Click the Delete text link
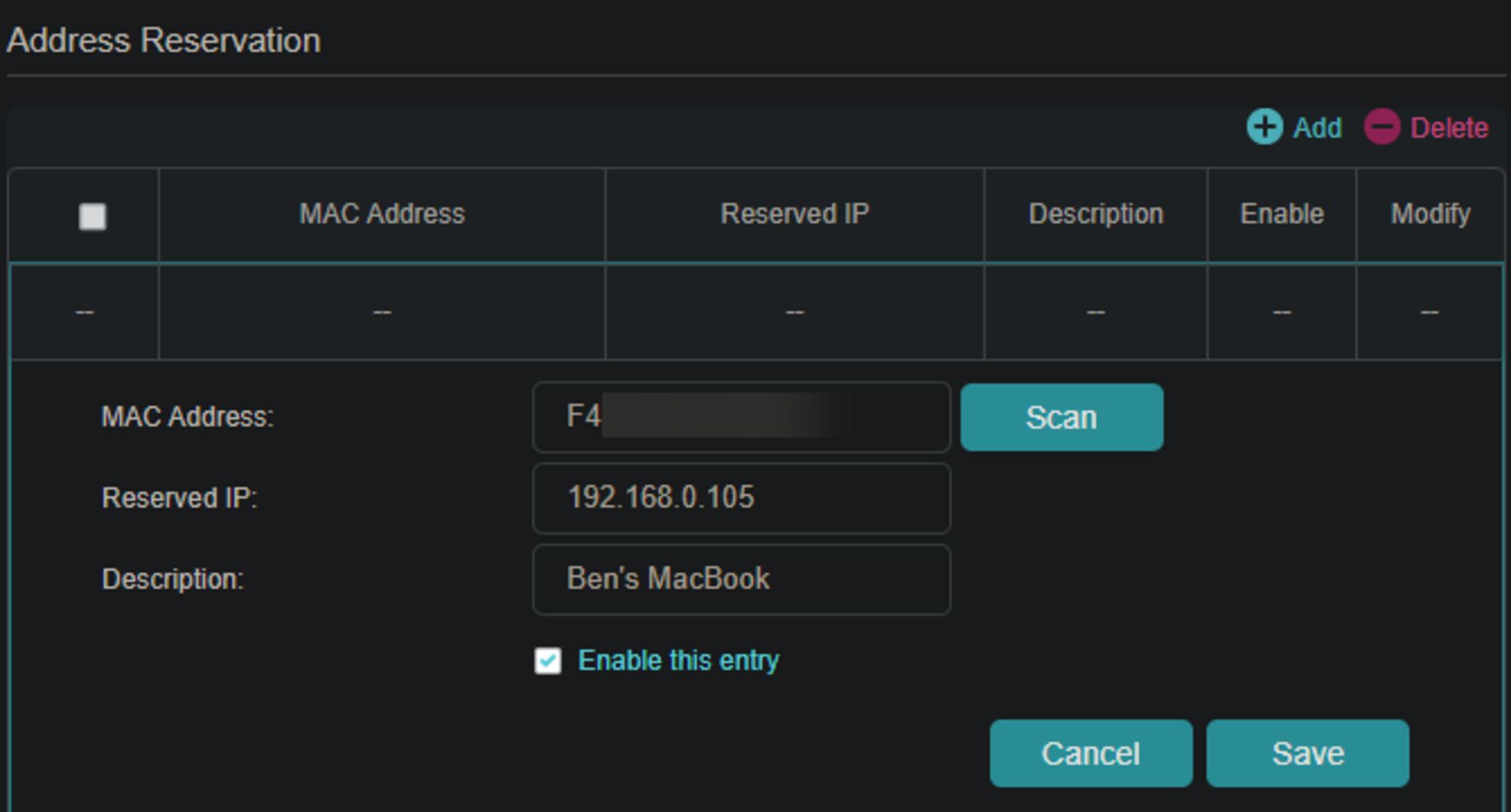The height and width of the screenshot is (812, 1511). click(1449, 128)
